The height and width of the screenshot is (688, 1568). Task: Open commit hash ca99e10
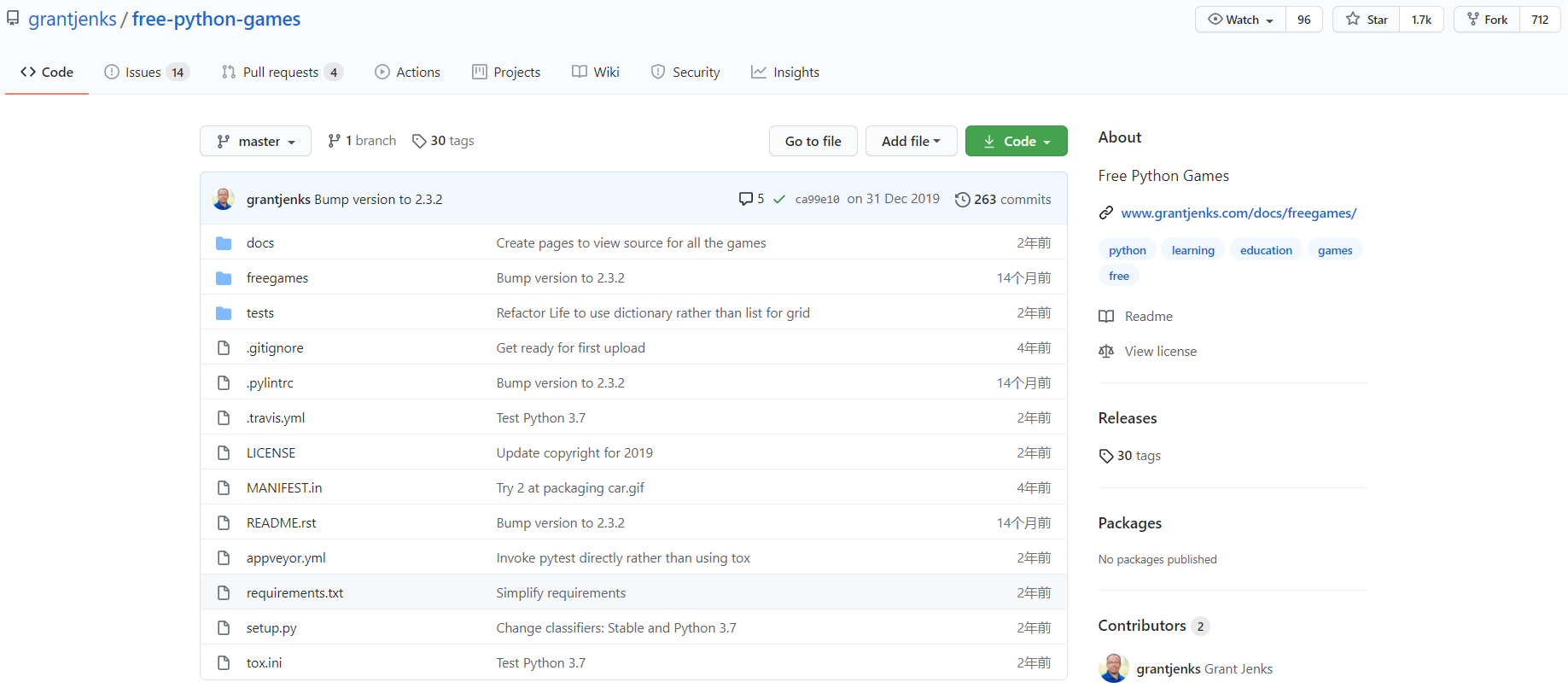[817, 199]
